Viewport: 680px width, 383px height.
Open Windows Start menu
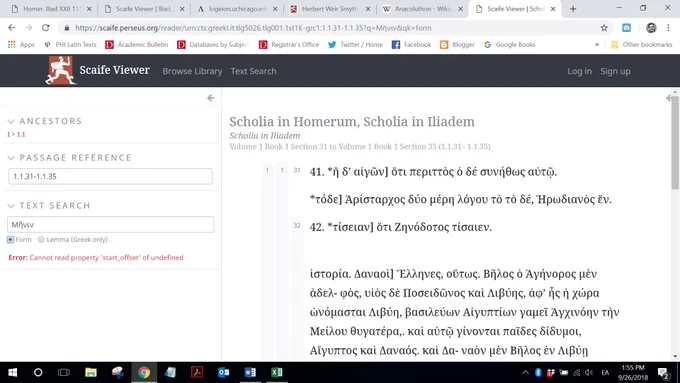click(x=13, y=372)
